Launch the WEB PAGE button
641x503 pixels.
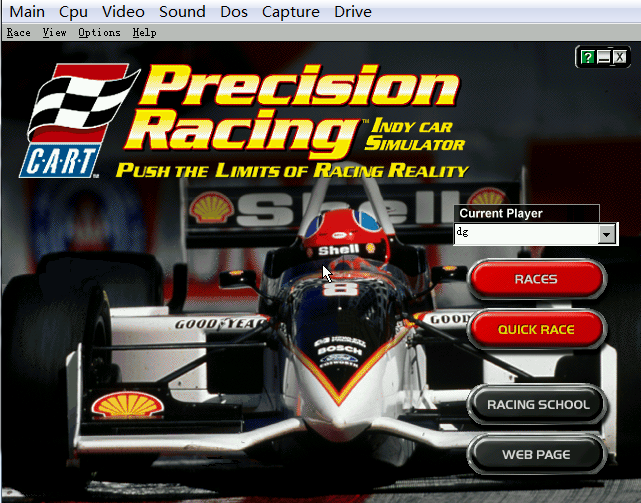pos(536,455)
